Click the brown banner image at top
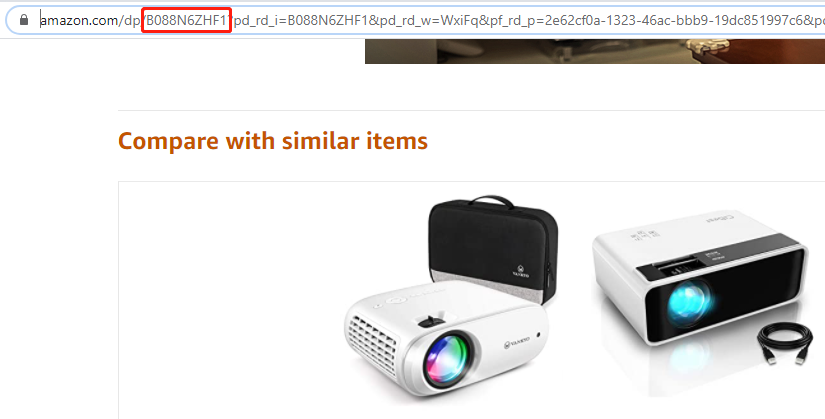 coord(595,51)
